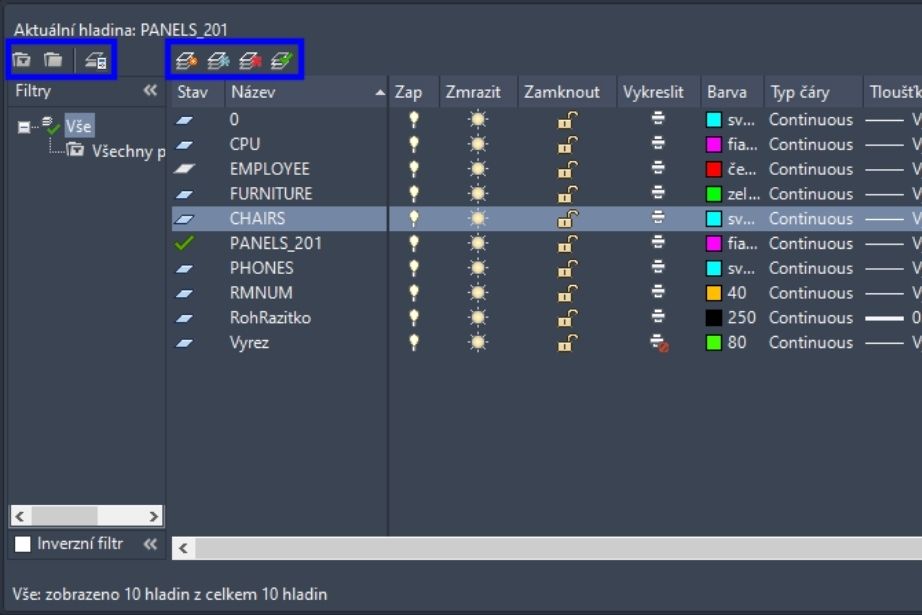The width and height of the screenshot is (922, 615).
Task: Click New Layer Frozen in Viewports icon
Action: 218,61
